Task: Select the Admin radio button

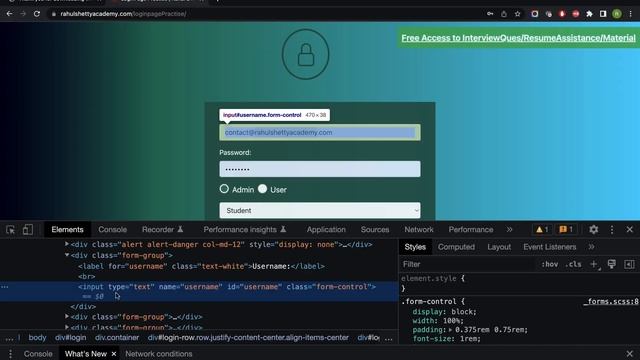Action: (224, 189)
